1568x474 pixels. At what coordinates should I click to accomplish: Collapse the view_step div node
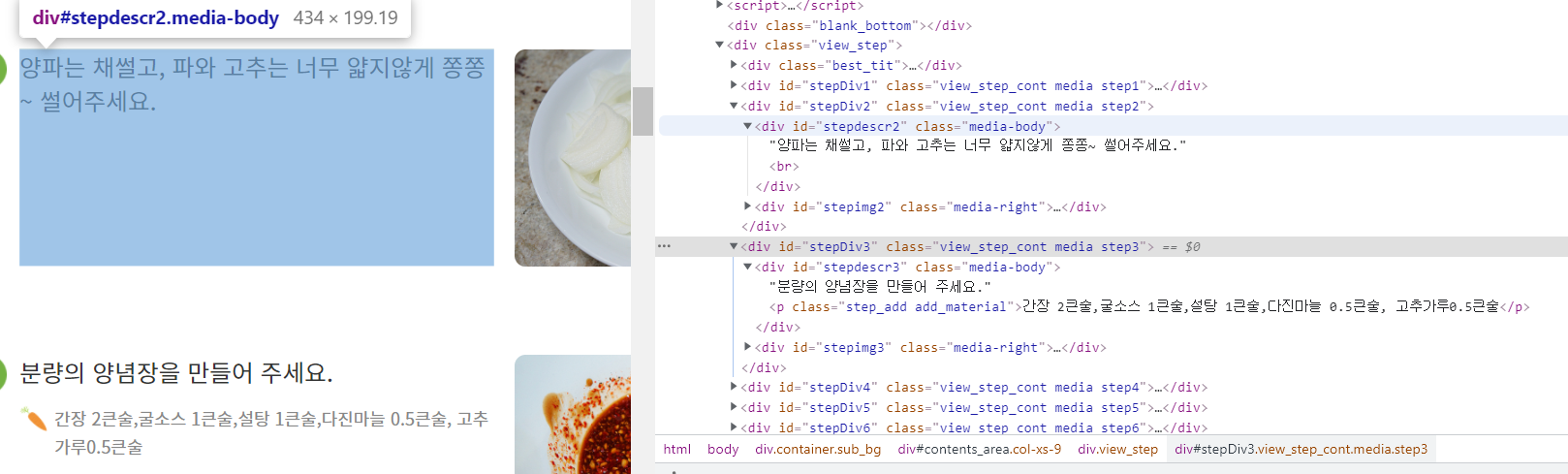click(719, 45)
